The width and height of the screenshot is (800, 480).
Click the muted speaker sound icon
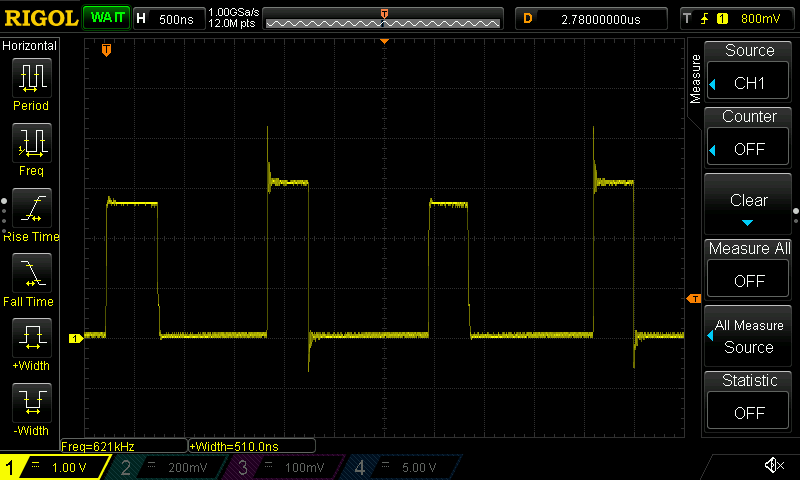tap(774, 465)
